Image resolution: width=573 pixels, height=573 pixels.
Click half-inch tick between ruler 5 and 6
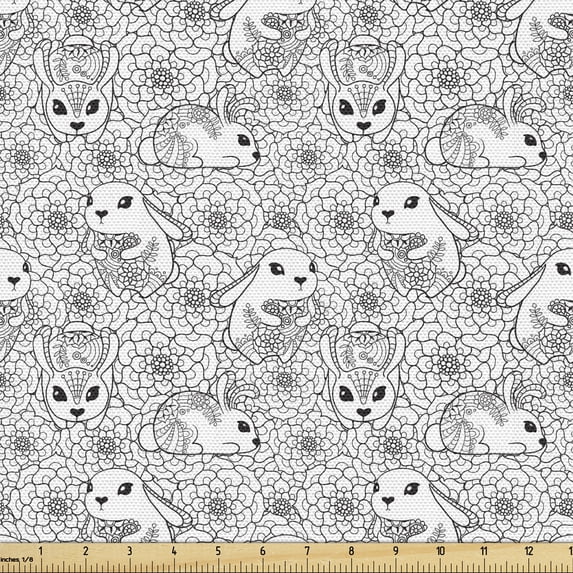click(241, 566)
